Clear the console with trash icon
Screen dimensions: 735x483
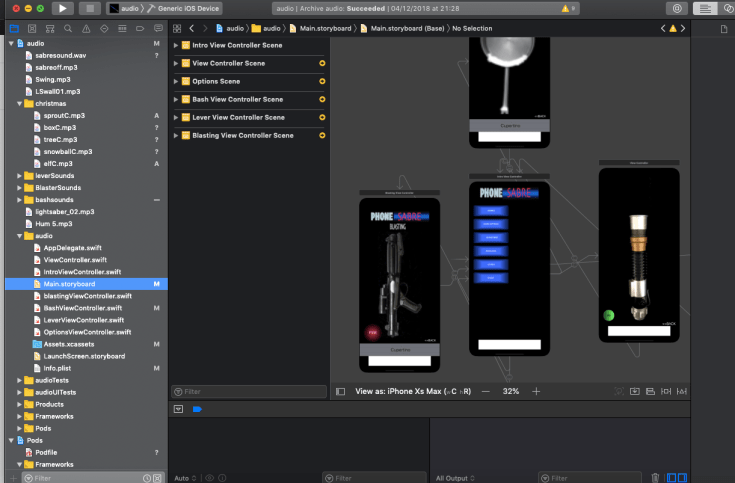(x=655, y=478)
